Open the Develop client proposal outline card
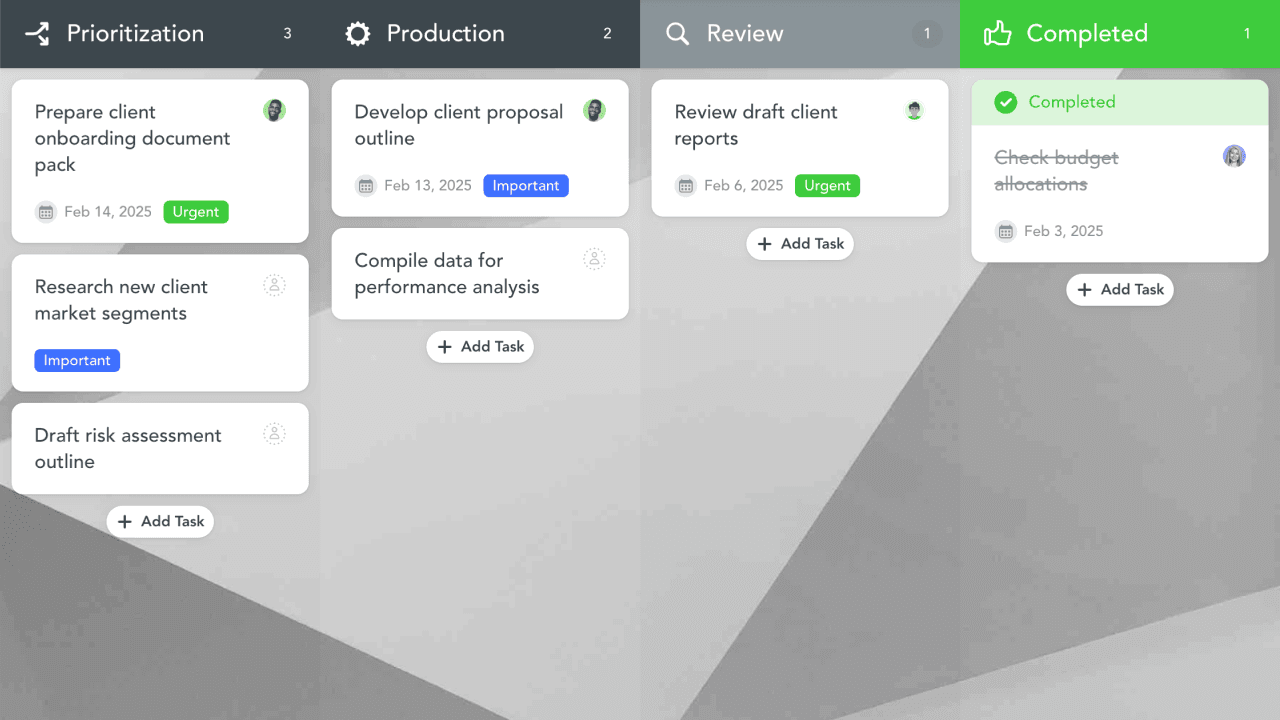The width and height of the screenshot is (1280, 720). pyautogui.click(x=459, y=126)
